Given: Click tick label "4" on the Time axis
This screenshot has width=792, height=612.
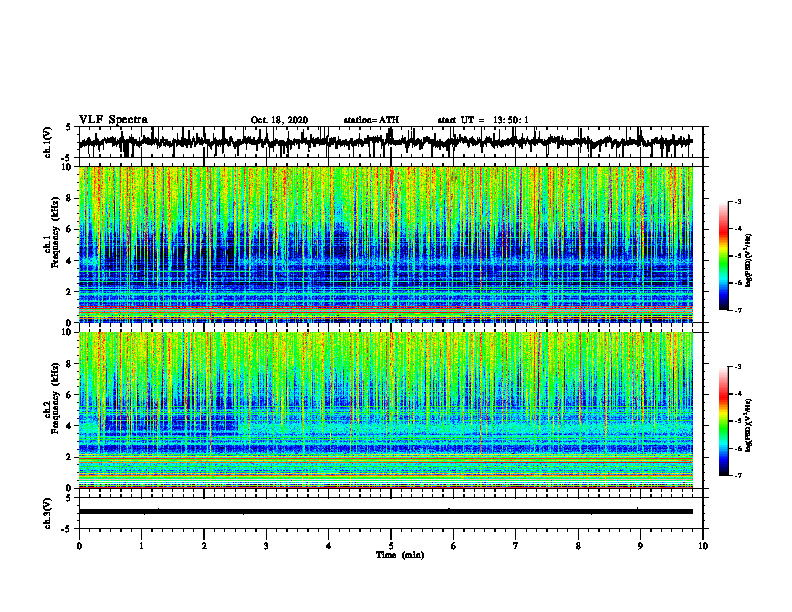Looking at the screenshot, I should pyautogui.click(x=329, y=546).
